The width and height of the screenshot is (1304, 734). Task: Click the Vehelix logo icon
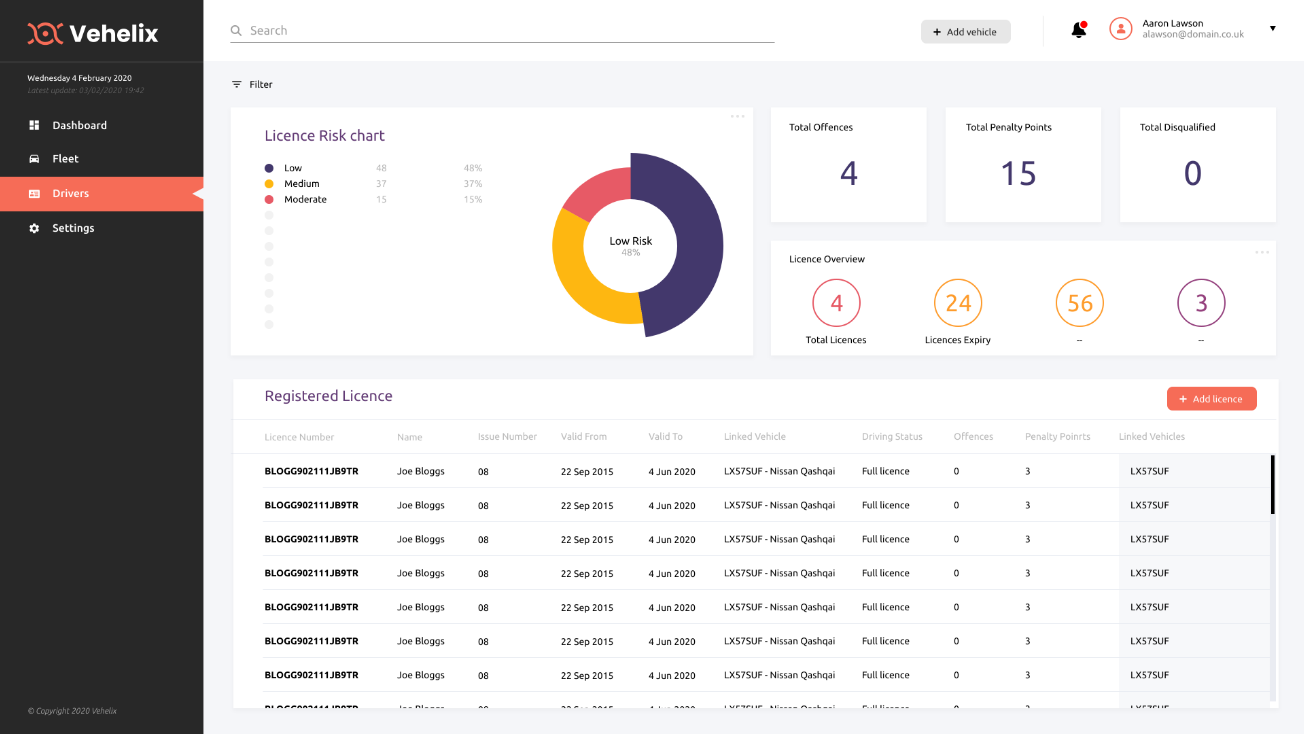tap(45, 34)
